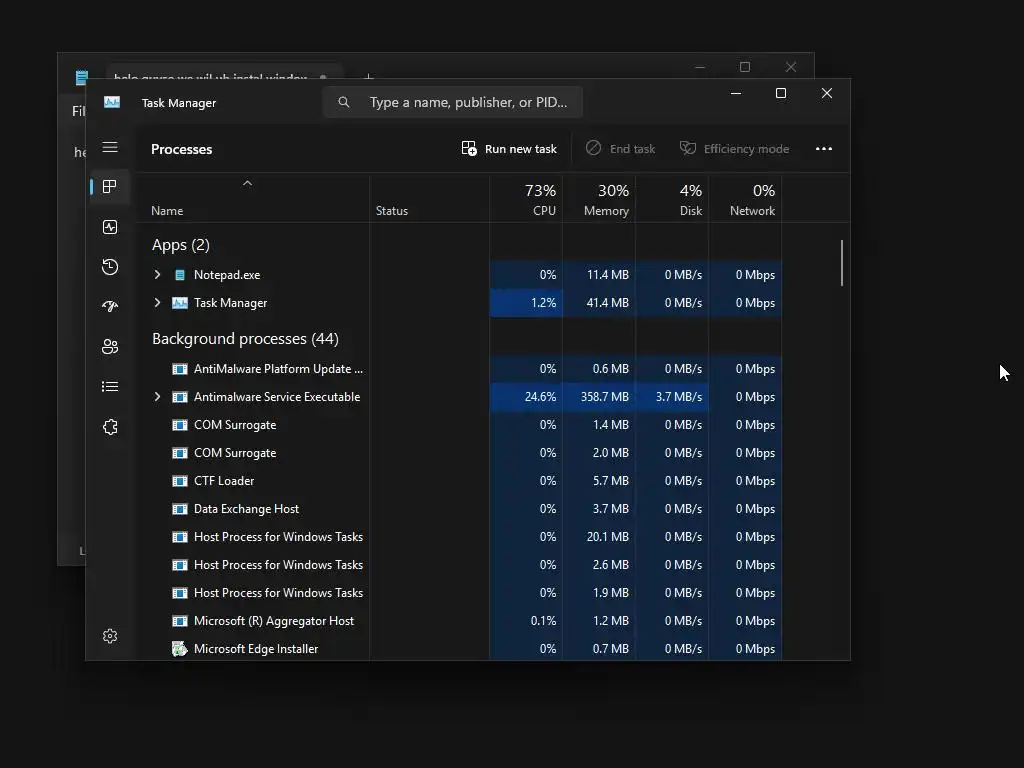This screenshot has height=768, width=1024.
Task: Select the first COM Surrogate row using 1.4 MB
Action: click(x=458, y=425)
